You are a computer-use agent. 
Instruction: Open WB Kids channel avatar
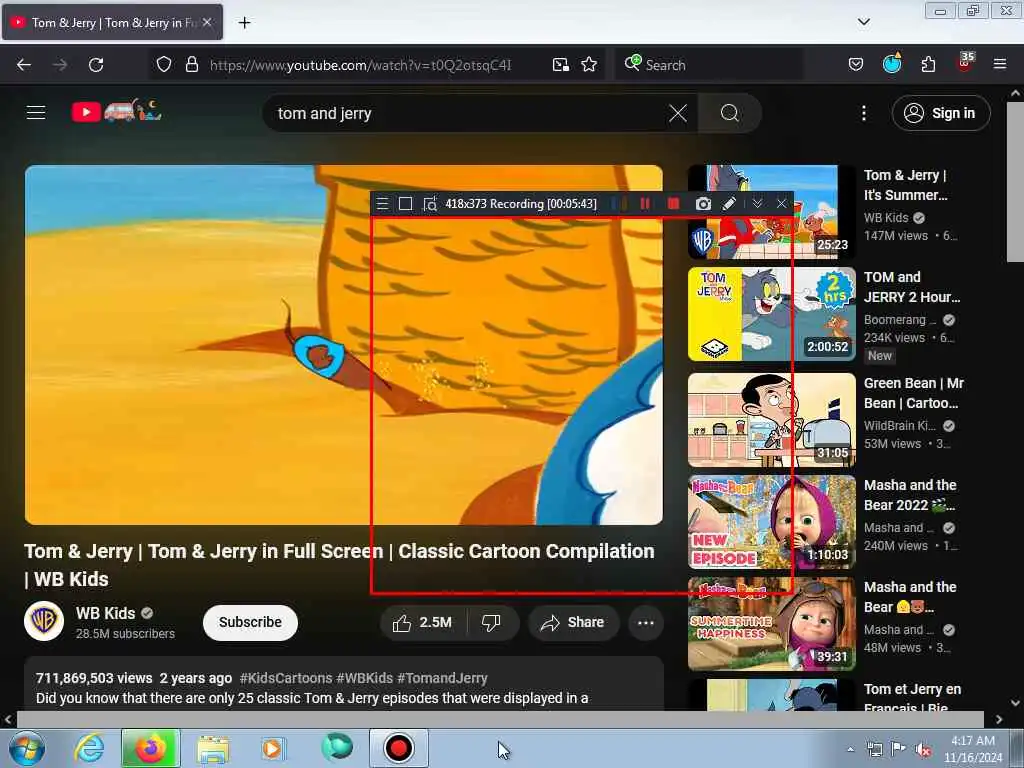click(44, 621)
